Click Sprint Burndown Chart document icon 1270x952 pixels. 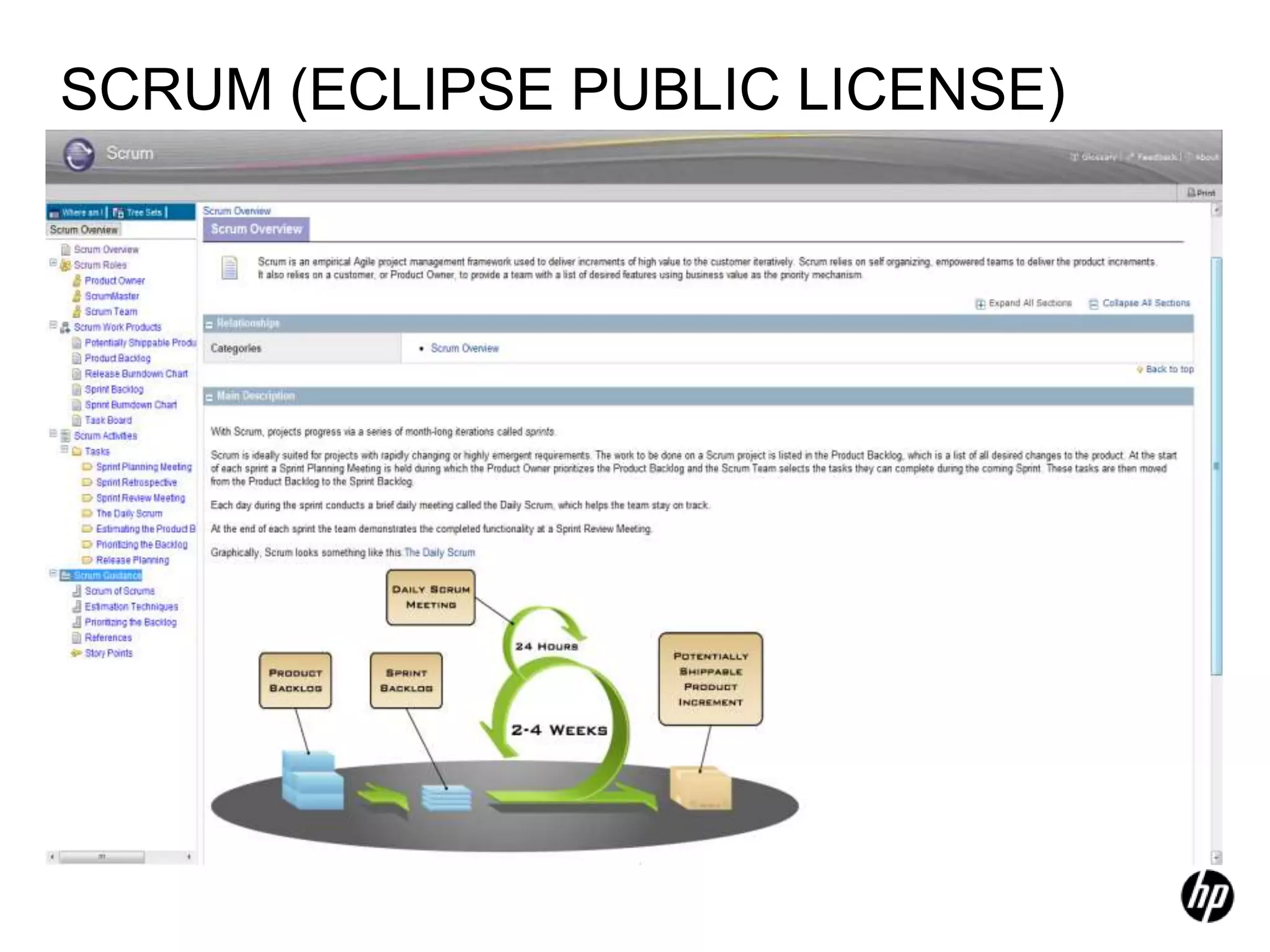click(77, 405)
